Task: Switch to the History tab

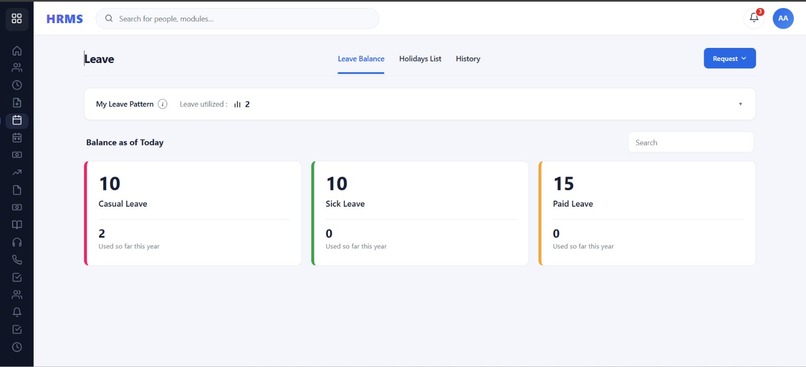Action: coord(468,59)
